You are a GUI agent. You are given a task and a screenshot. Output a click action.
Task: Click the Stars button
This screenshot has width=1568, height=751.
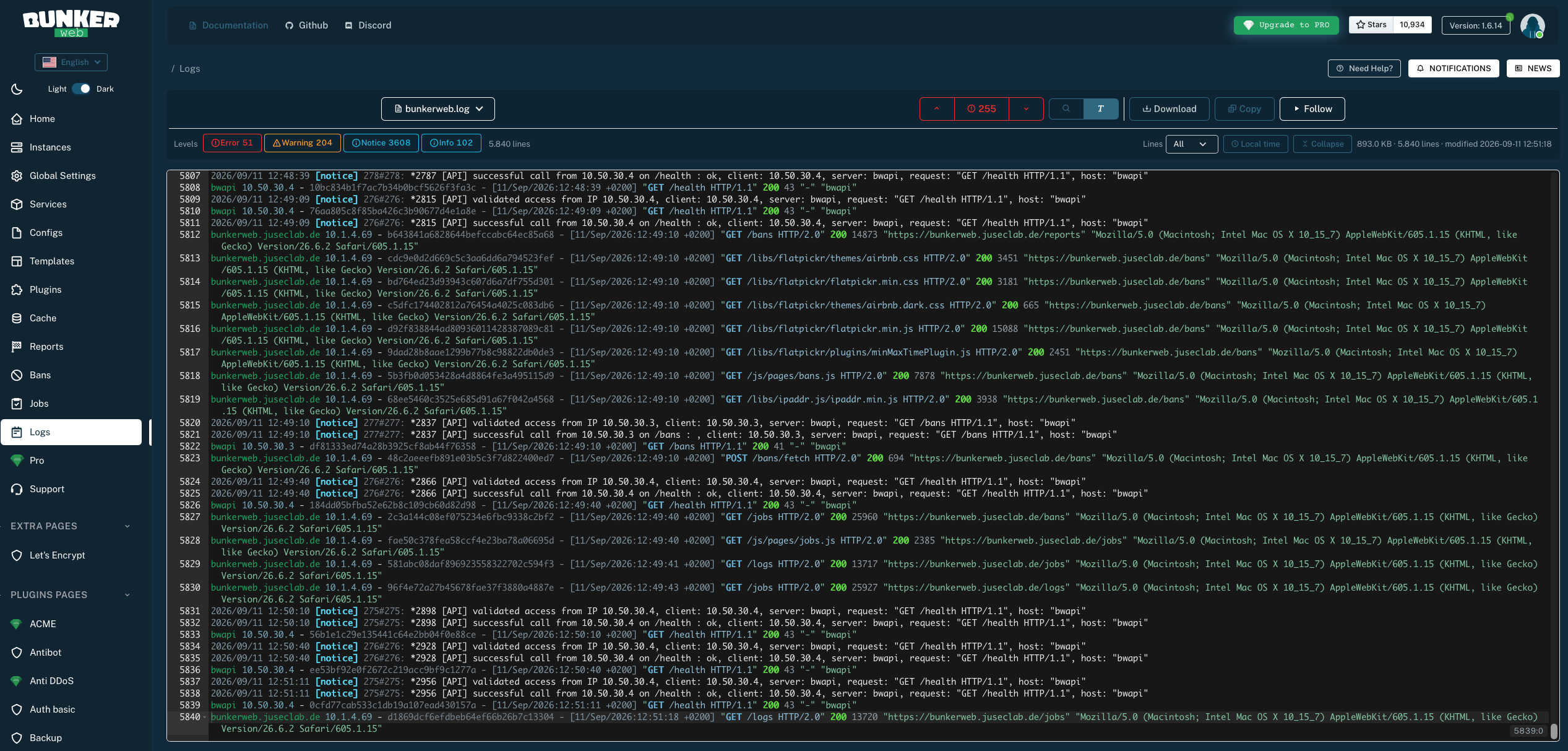tap(1371, 25)
